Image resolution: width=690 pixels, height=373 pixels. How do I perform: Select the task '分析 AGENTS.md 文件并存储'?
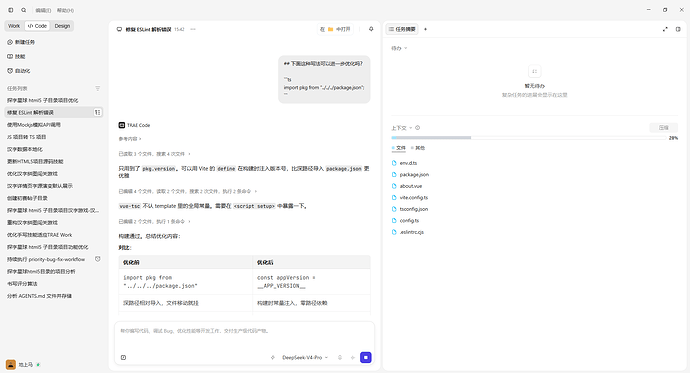[54, 296]
